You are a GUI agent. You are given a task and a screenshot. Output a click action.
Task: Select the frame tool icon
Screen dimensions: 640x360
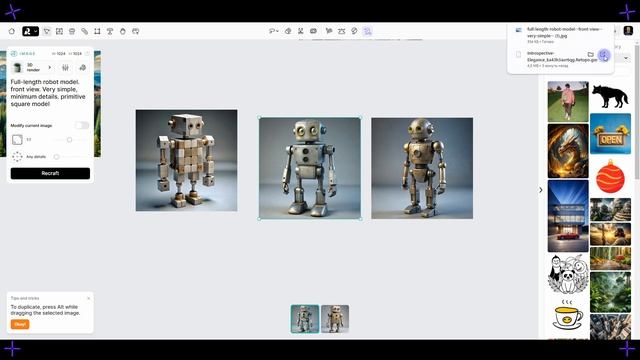97,31
